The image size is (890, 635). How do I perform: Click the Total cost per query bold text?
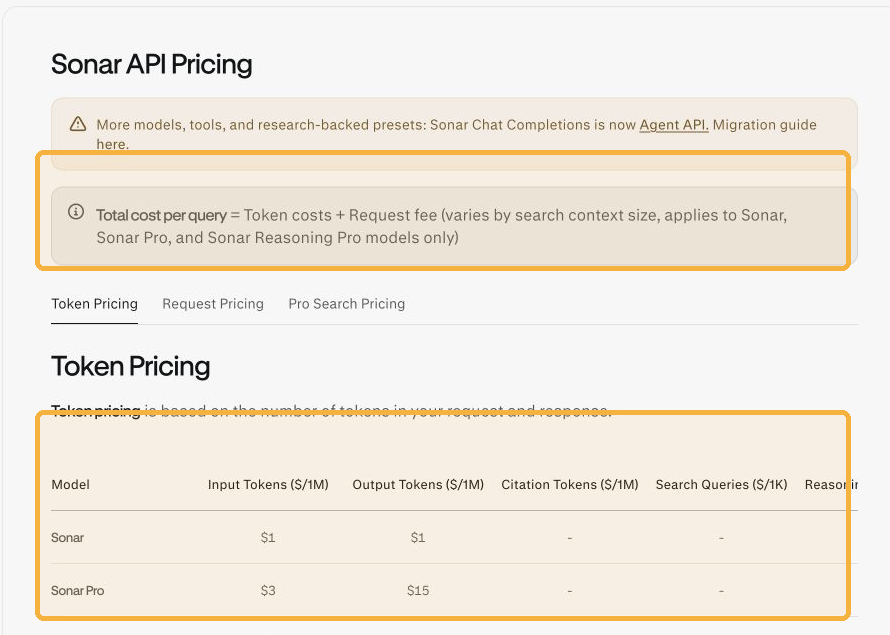click(161, 216)
